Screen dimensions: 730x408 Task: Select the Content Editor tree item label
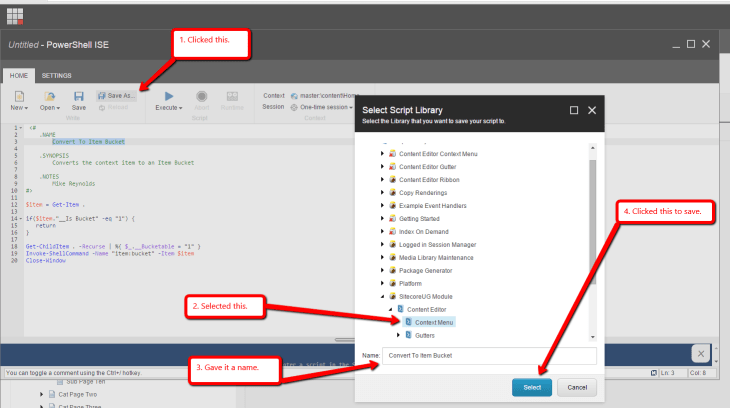[426, 309]
